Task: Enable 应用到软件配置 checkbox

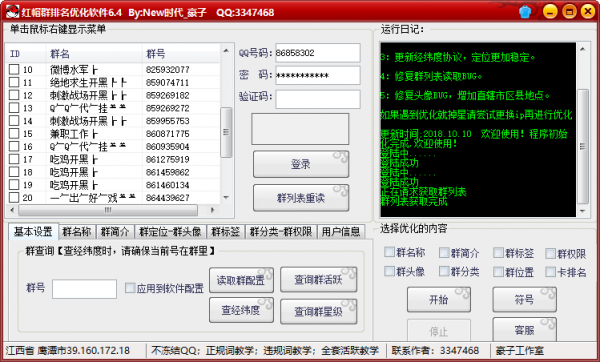Action: [130, 288]
